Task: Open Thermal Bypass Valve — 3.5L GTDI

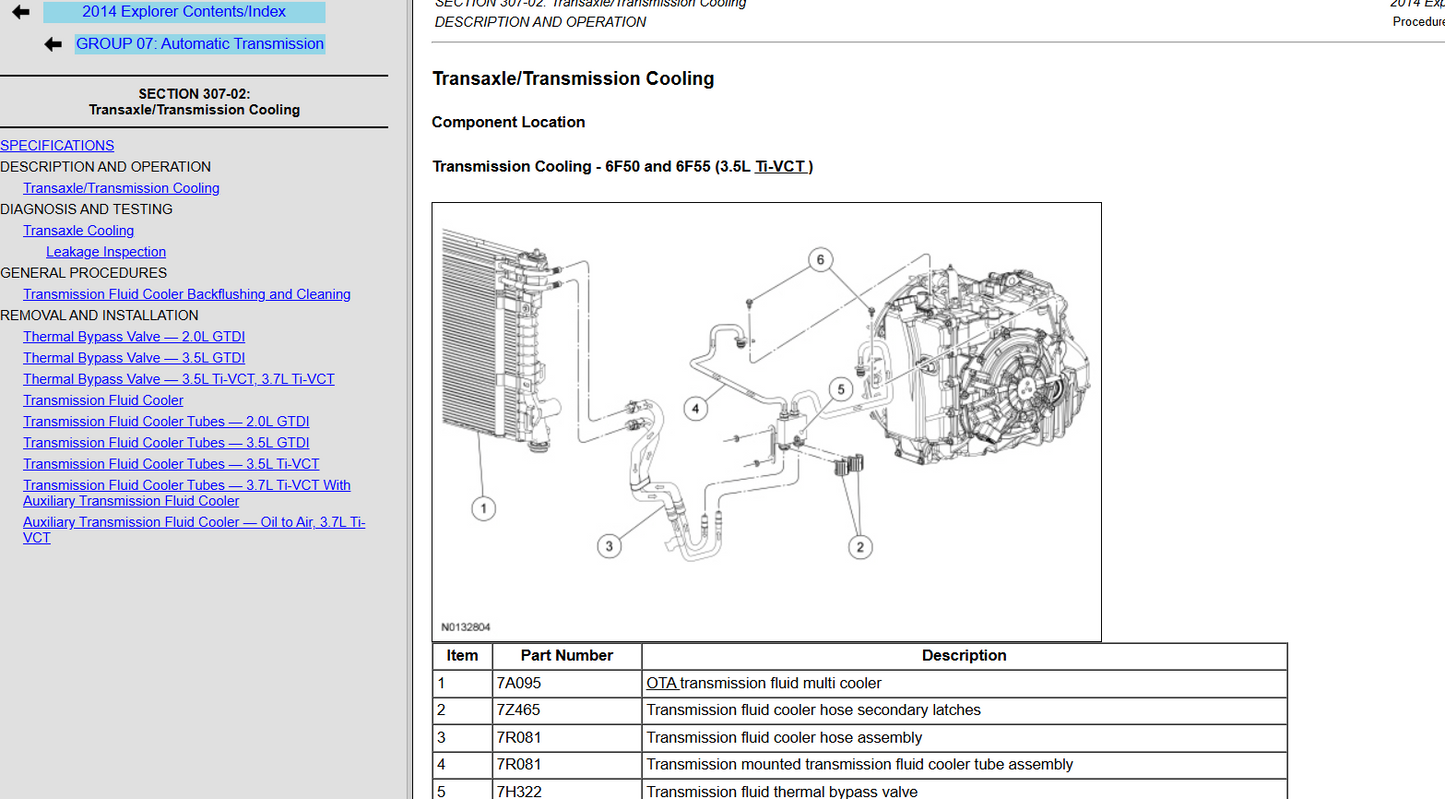Action: (x=134, y=358)
